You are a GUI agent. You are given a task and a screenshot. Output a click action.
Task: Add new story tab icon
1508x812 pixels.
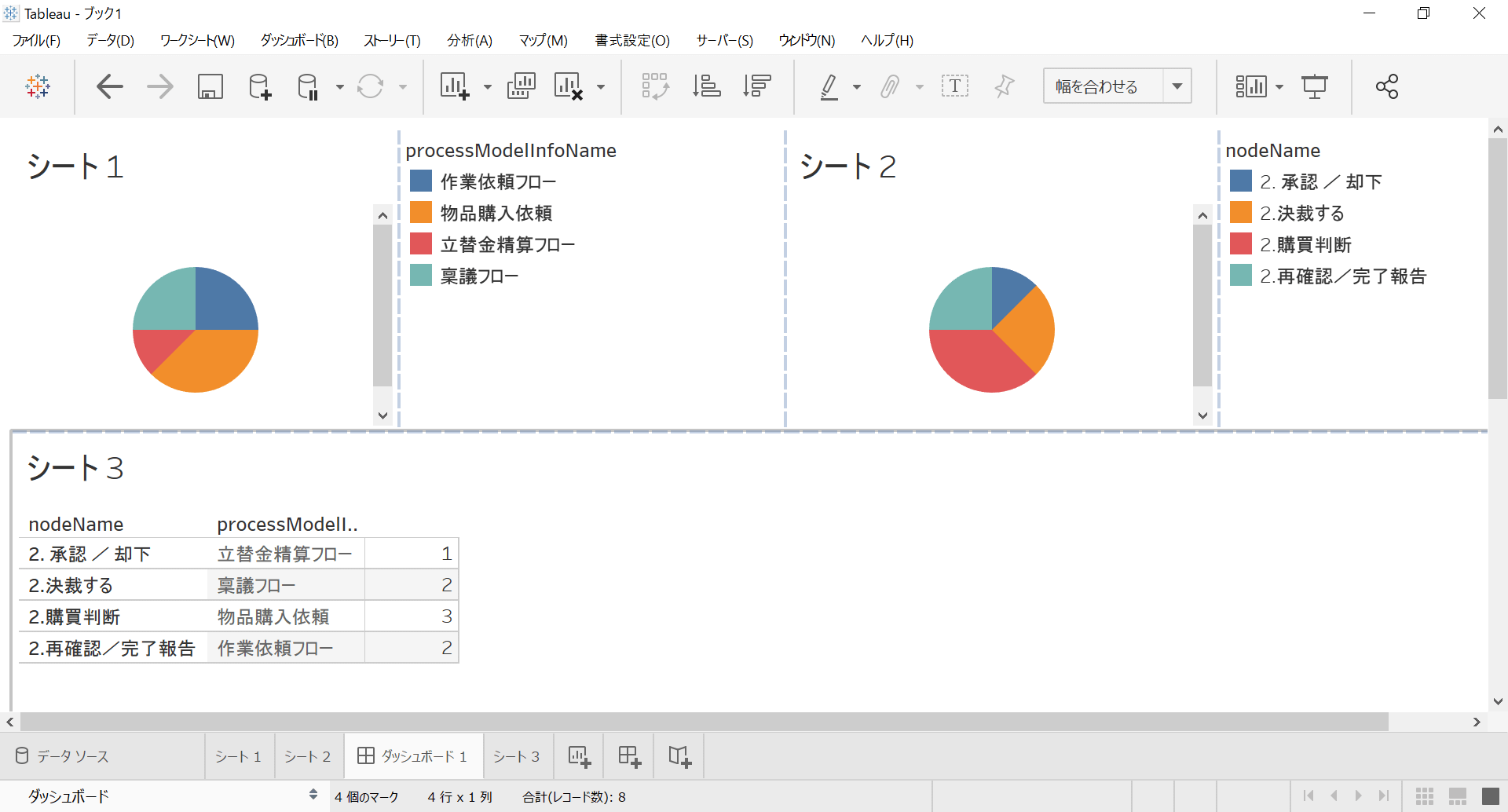point(679,756)
